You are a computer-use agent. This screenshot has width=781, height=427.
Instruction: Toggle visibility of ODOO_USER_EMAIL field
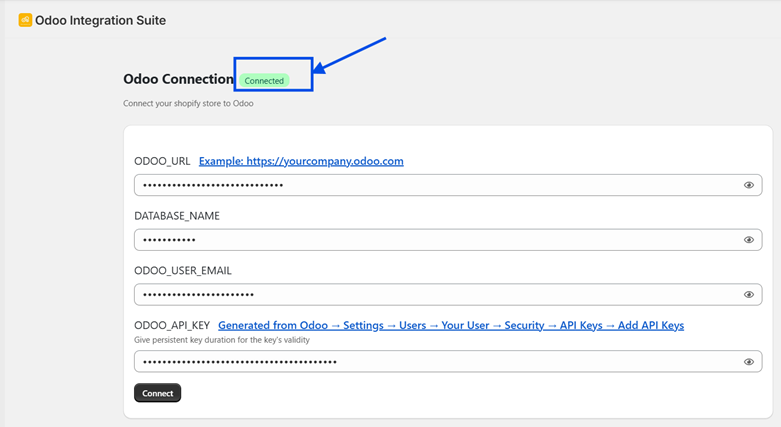(x=749, y=295)
